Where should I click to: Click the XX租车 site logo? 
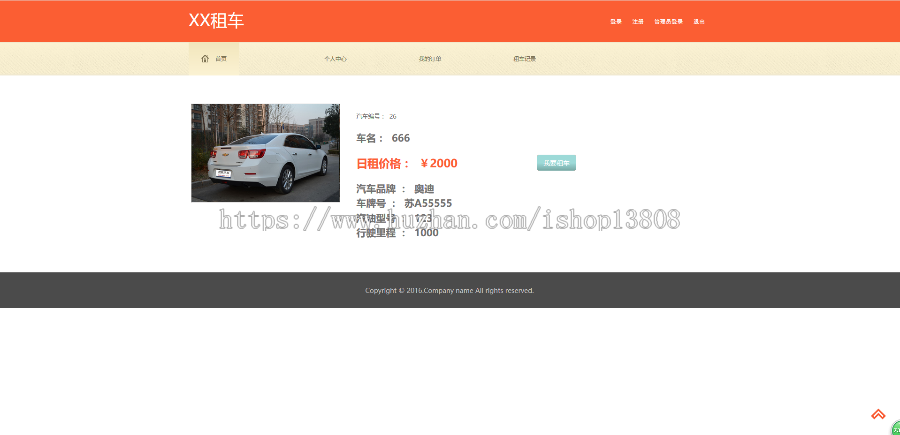coord(216,21)
